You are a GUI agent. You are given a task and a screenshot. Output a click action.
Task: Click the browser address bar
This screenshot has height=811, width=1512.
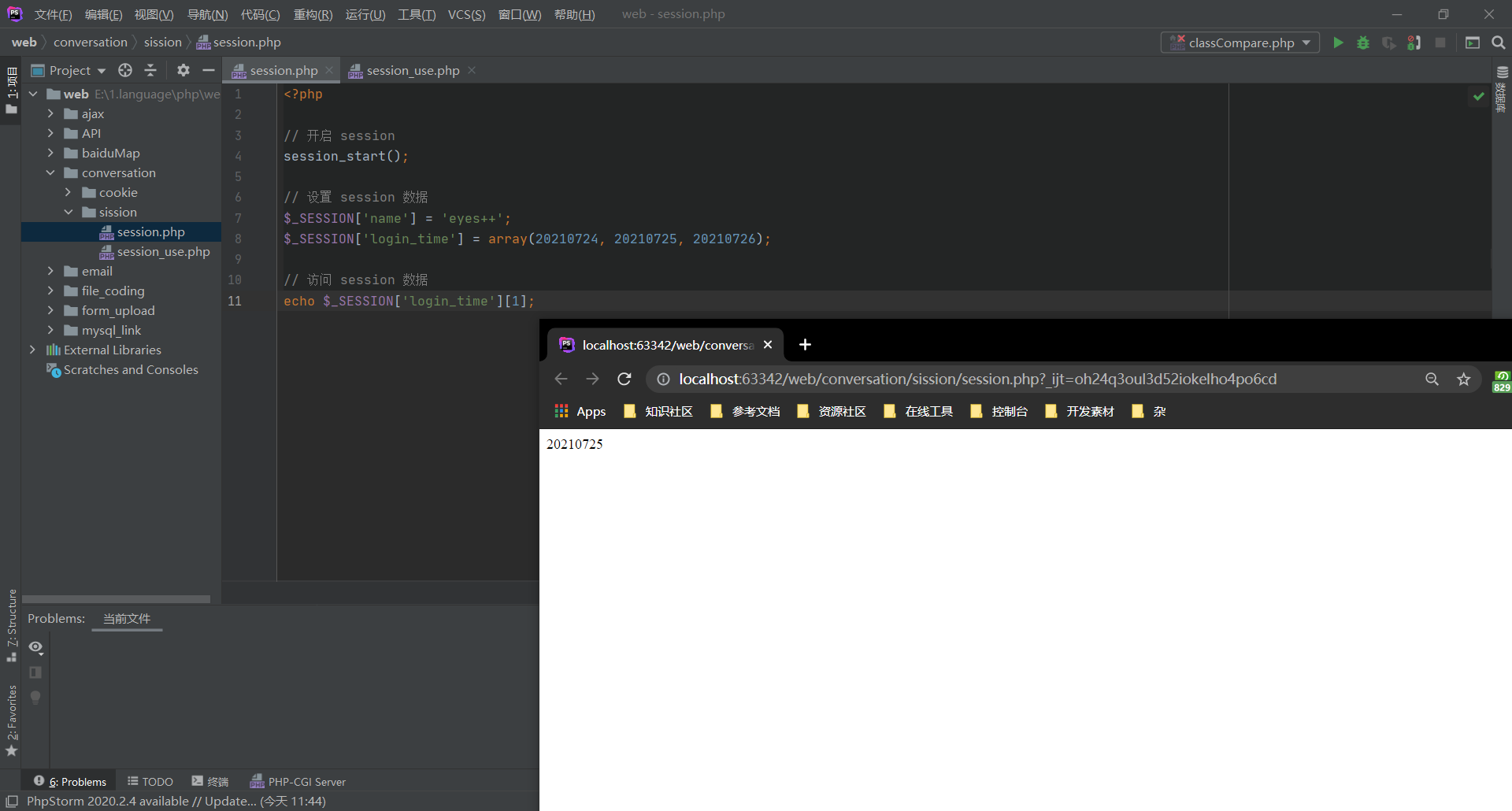[x=945, y=379]
